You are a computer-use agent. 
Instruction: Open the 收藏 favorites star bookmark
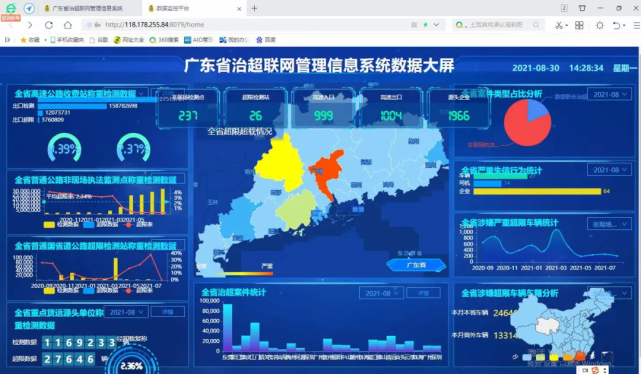[x=30, y=40]
